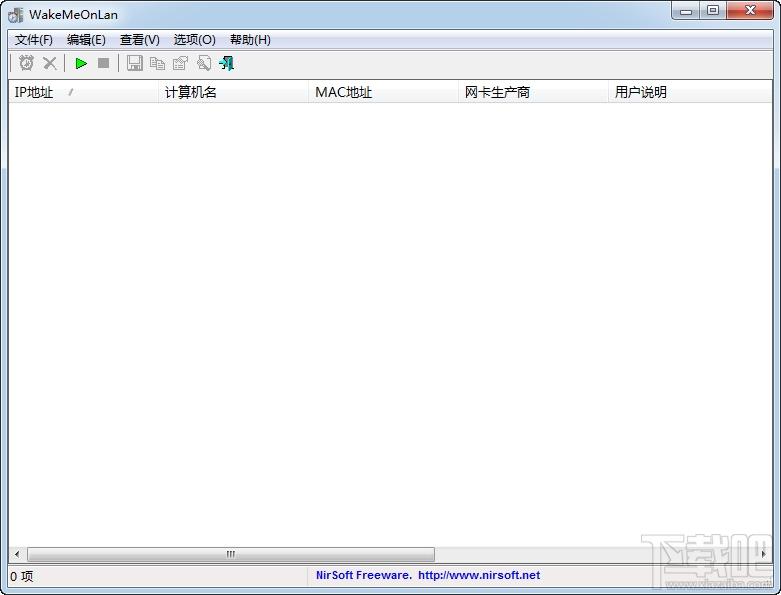The image size is (781, 595).
Task: Sort by the 网卡生产商 column header
Action: click(533, 92)
